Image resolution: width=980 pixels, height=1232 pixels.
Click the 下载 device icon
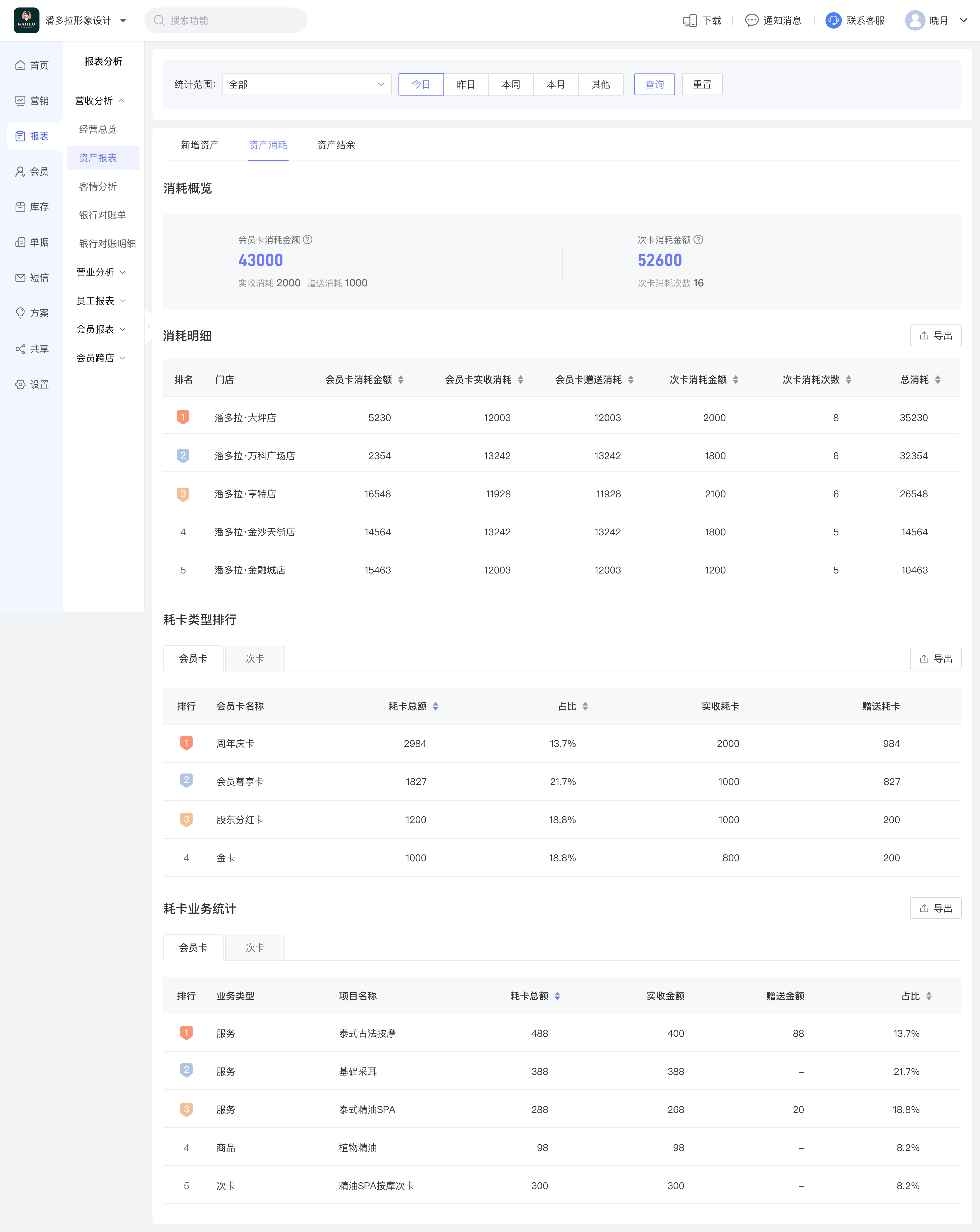(690, 21)
